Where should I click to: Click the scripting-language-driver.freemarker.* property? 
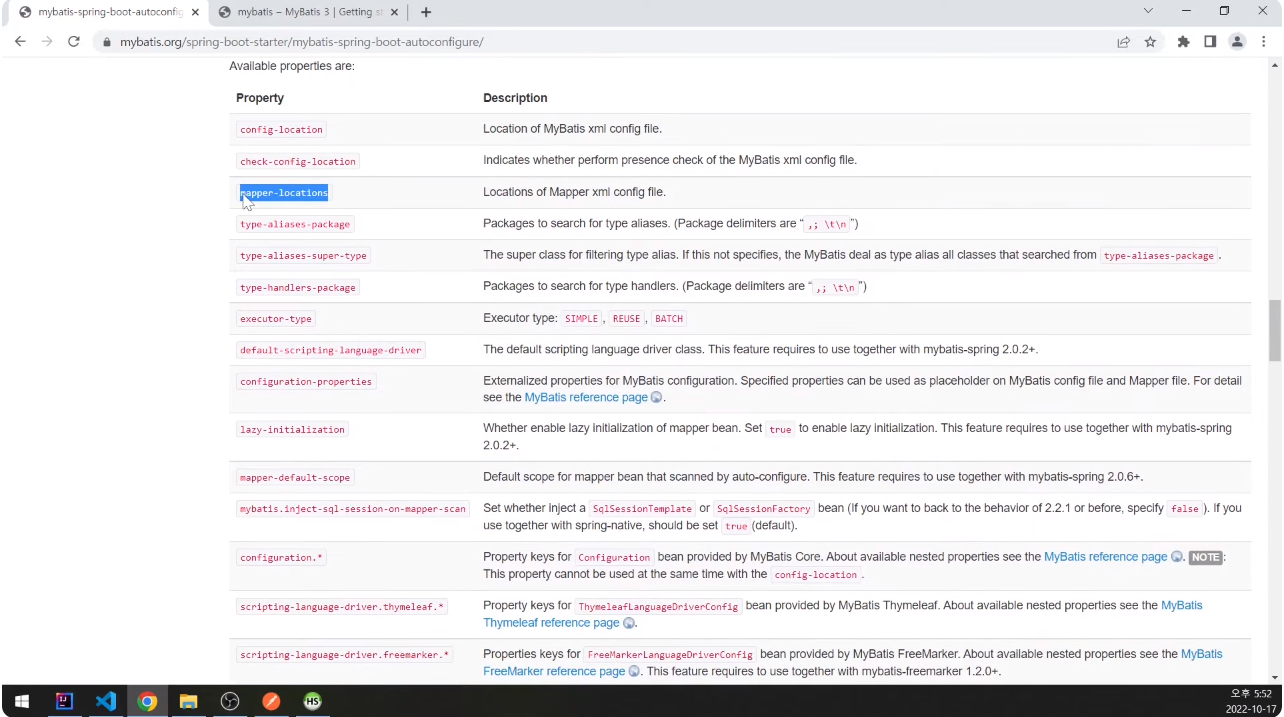click(345, 654)
